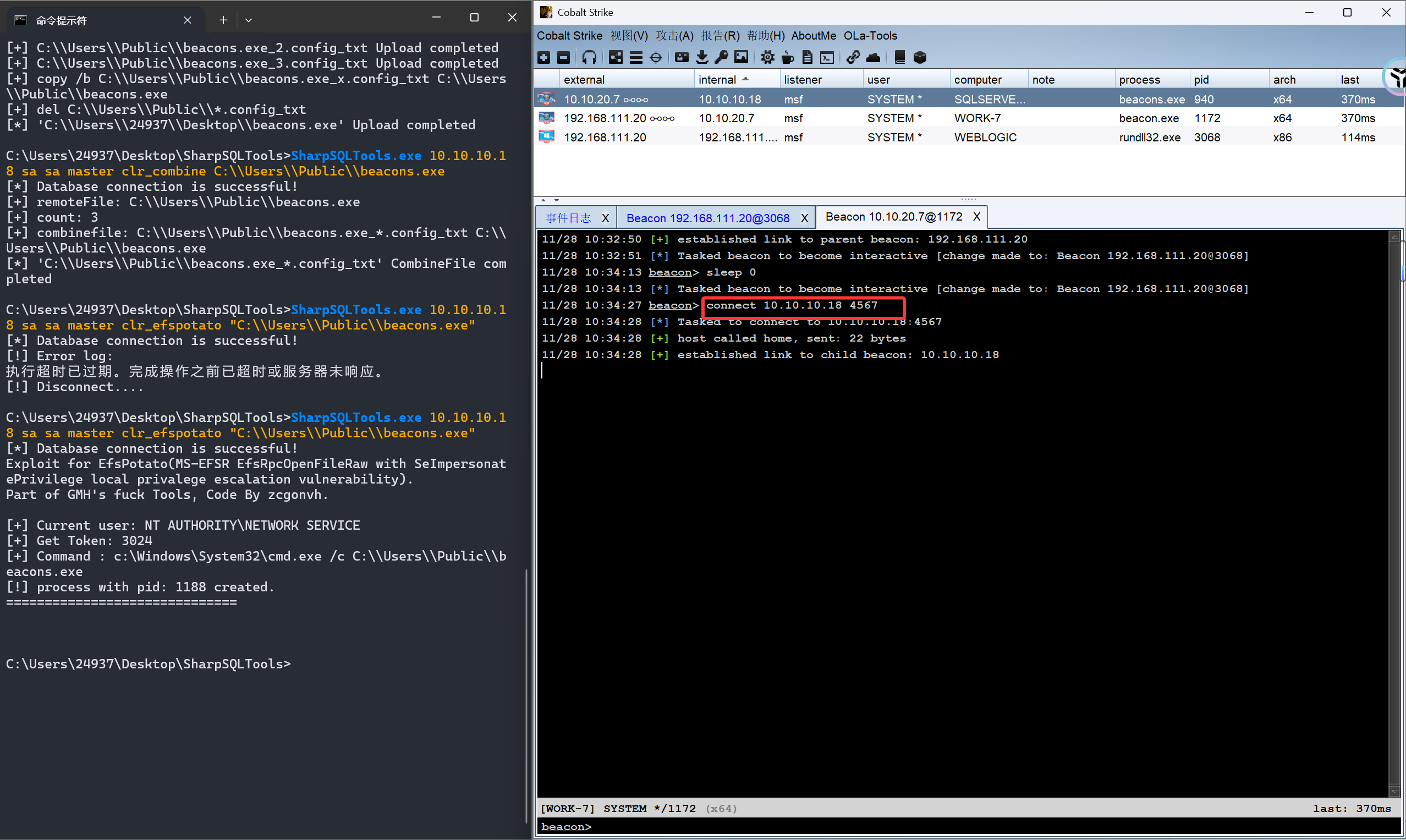Screen dimensions: 1406x840
Task: Close the Beacon 10.10.20.7@1172 tab
Action: coord(976,217)
